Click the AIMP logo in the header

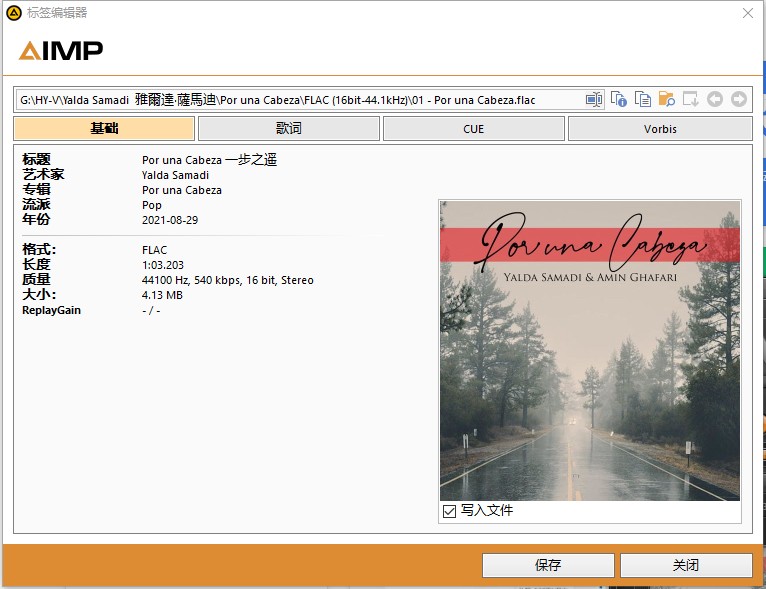[61, 51]
